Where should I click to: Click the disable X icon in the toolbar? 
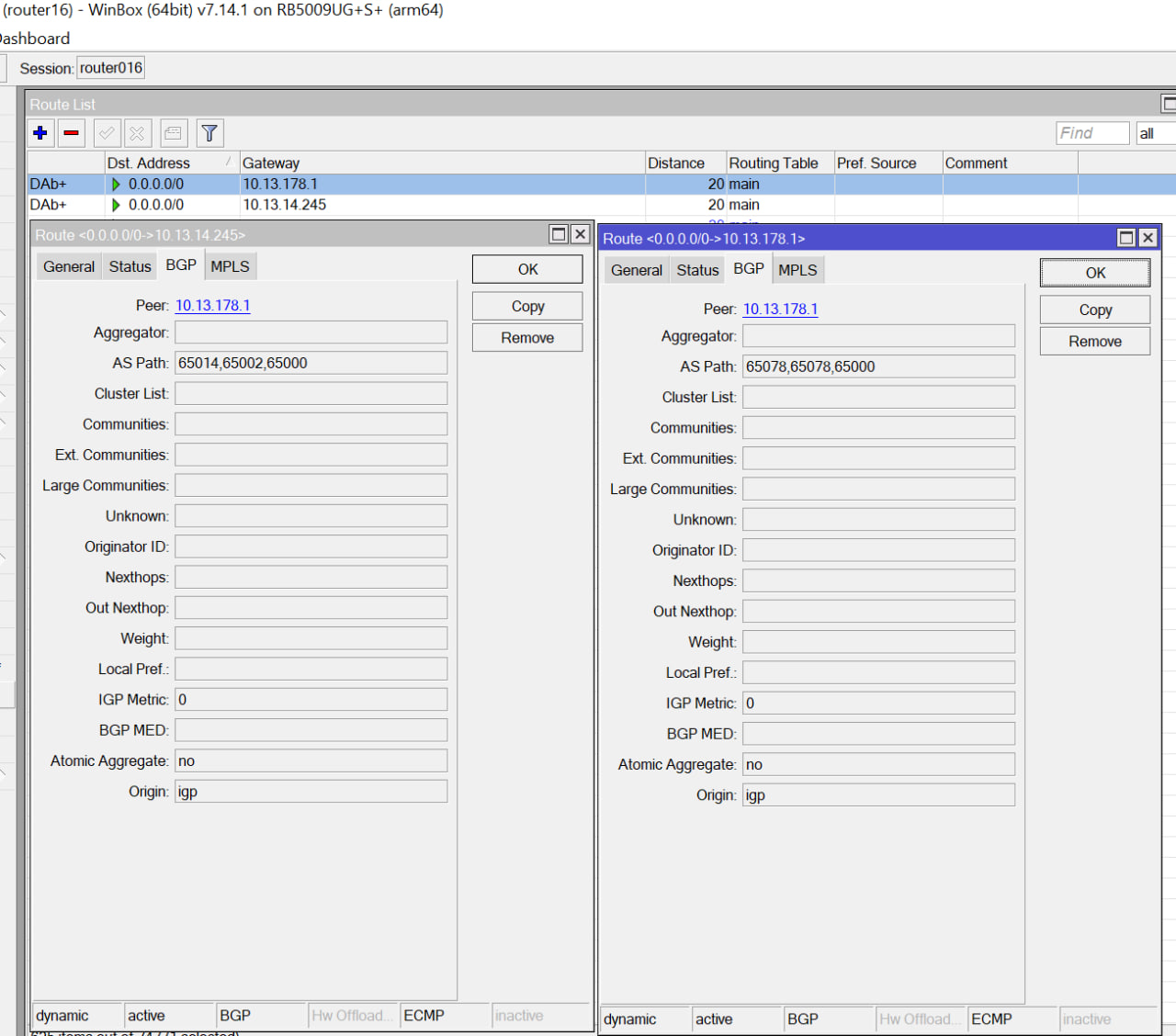pos(137,133)
